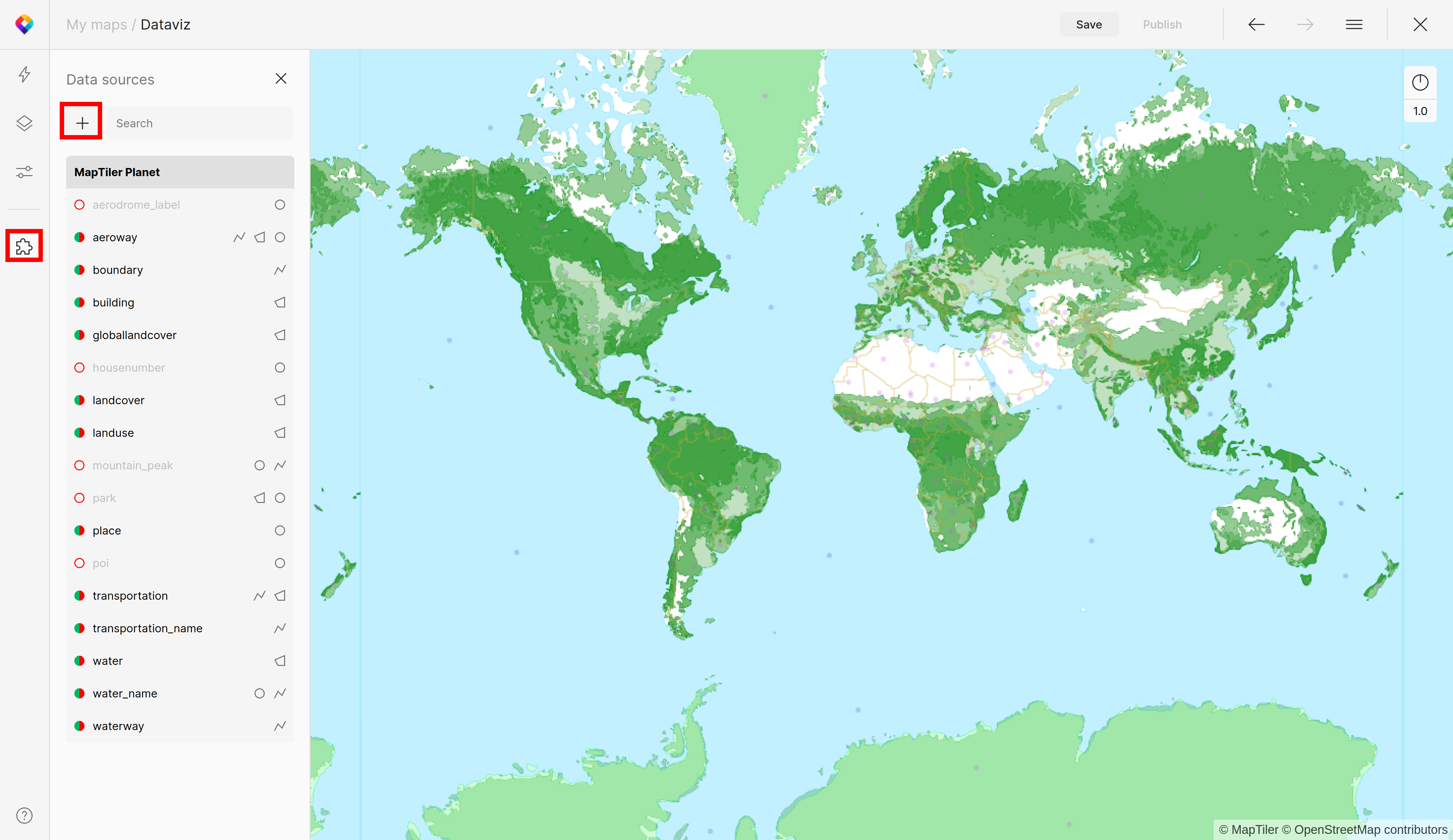This screenshot has height=840, width=1453.
Task: Click the compass bearing icon on the map
Action: pos(1419,82)
